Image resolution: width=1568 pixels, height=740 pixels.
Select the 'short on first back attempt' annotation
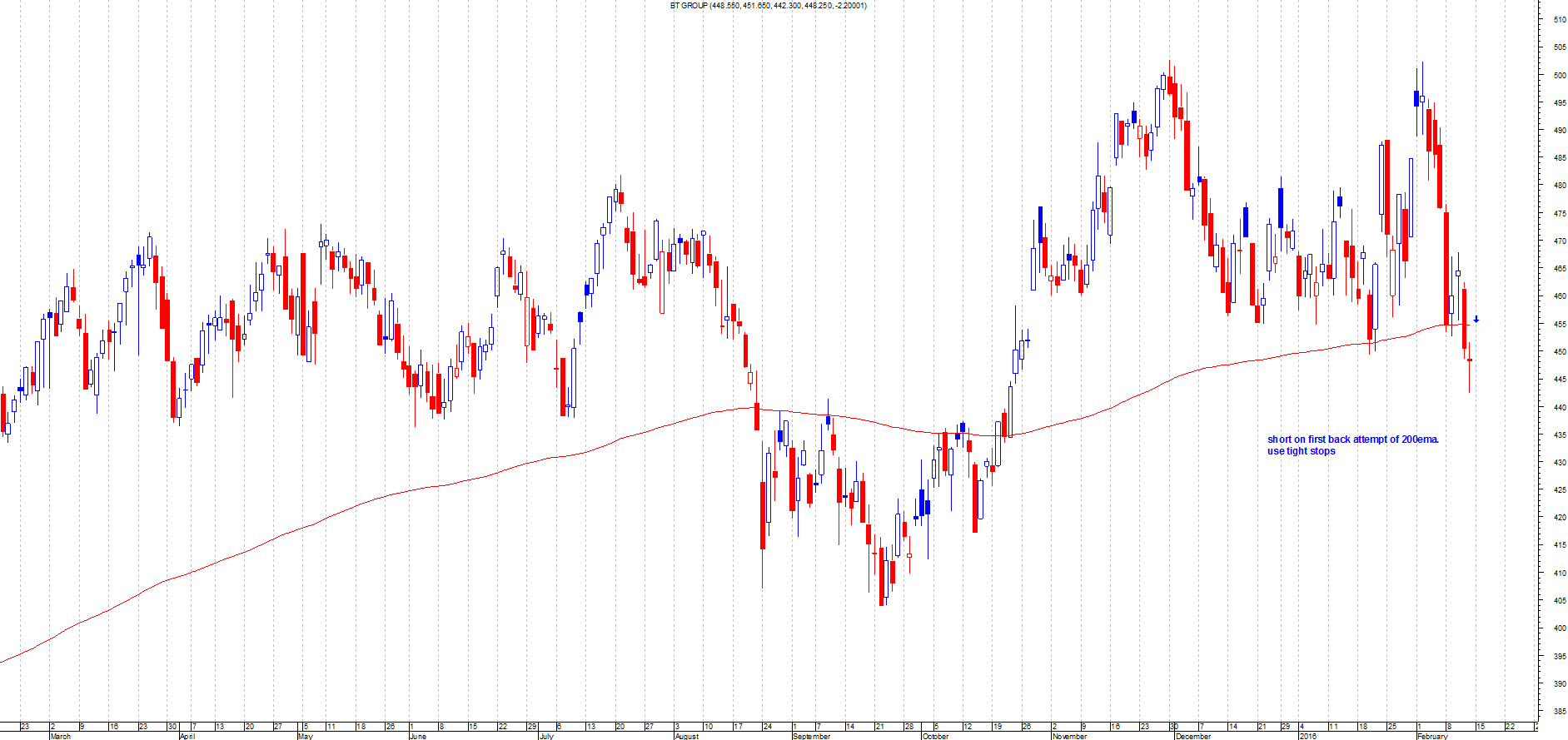(x=1352, y=440)
